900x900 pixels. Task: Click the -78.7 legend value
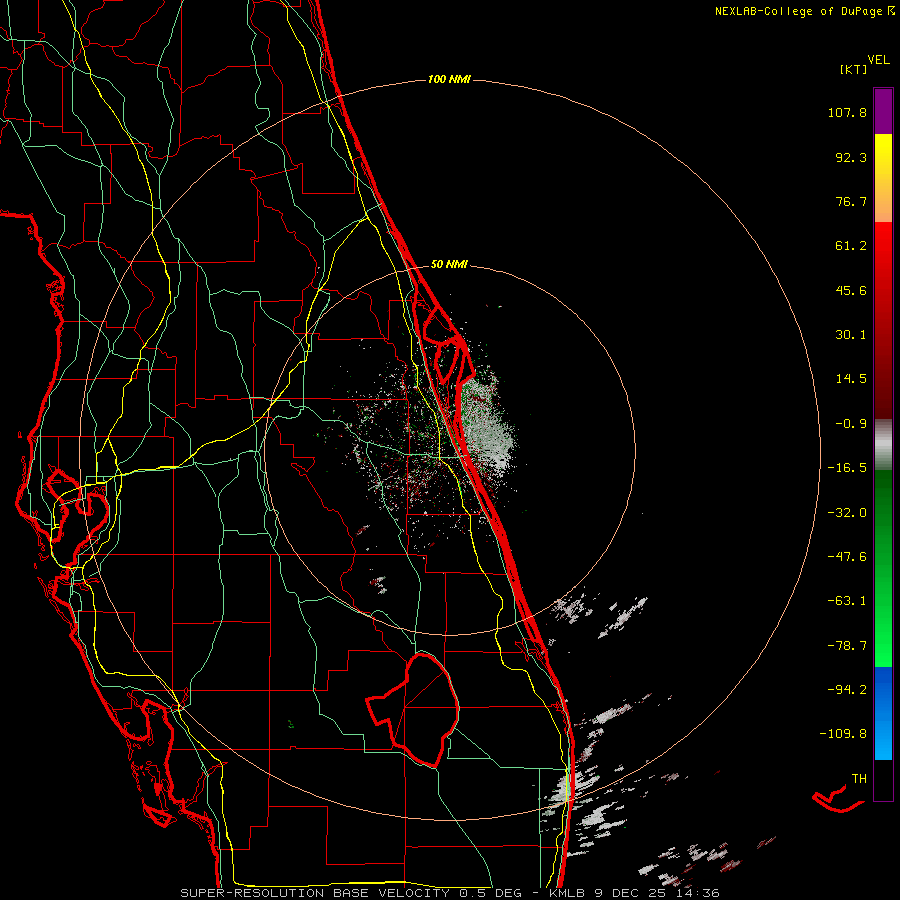[847, 646]
